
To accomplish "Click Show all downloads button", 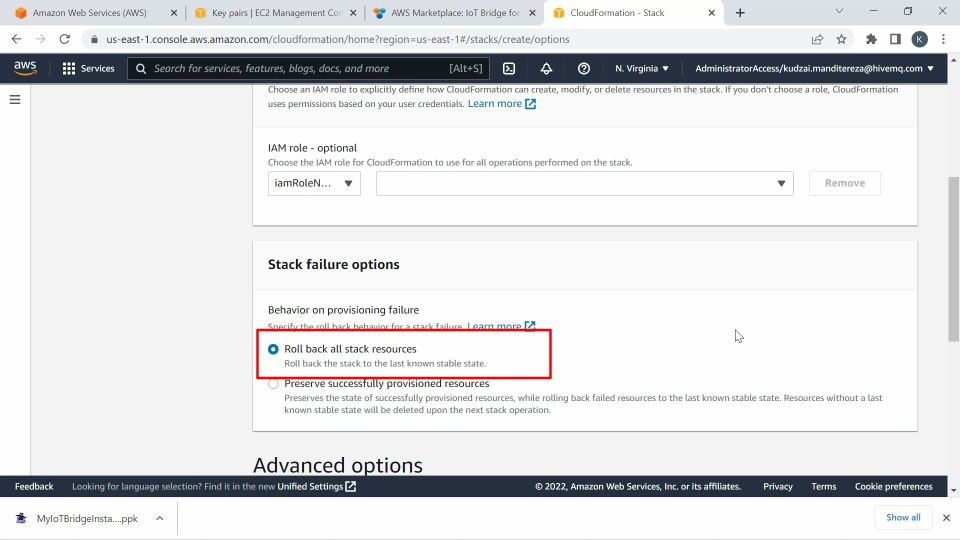I will point(903,517).
